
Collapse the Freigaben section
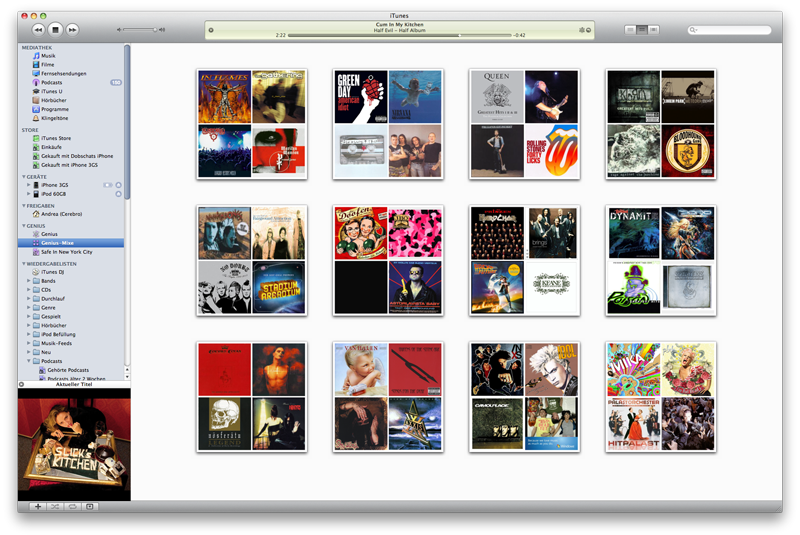tap(23, 206)
